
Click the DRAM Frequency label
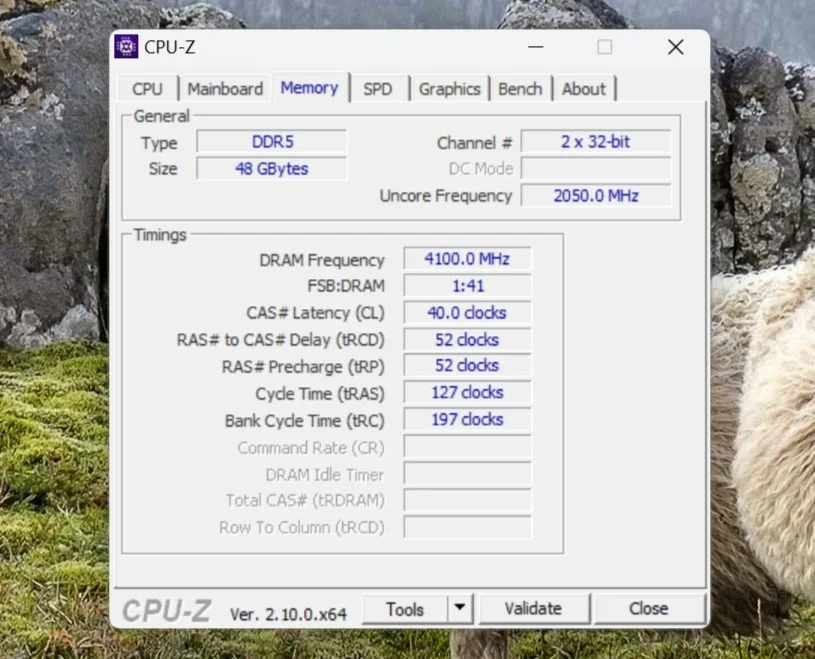pyautogui.click(x=322, y=260)
